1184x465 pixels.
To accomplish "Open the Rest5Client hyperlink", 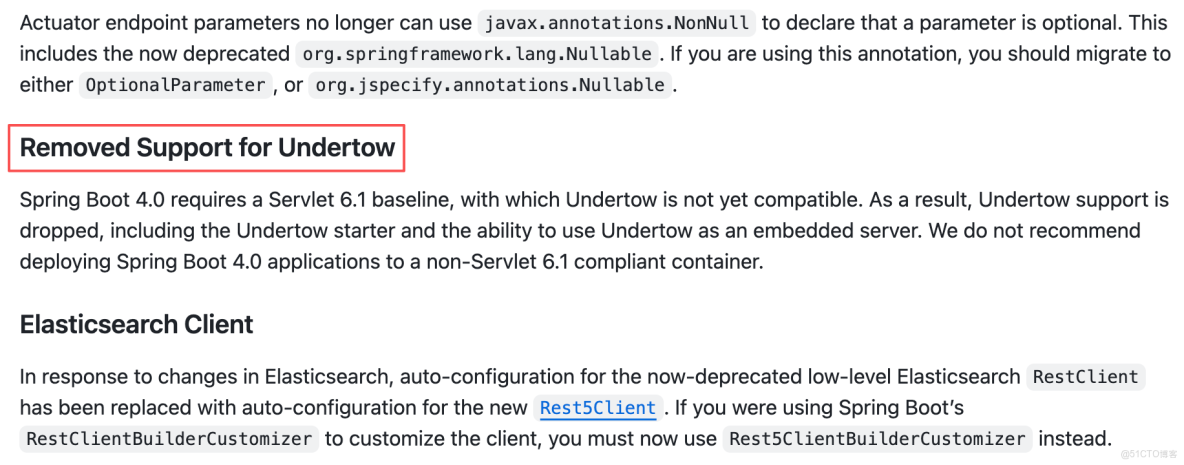I will (x=598, y=408).
